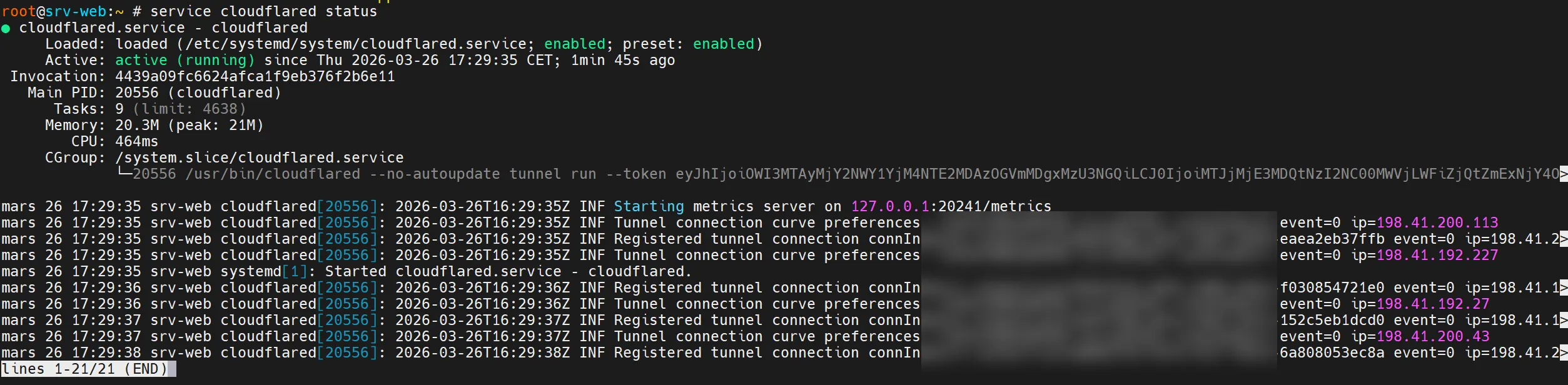Screen dimensions: 1568x385
Task: Select the IP address 198.41.200.43
Action: (1432, 337)
